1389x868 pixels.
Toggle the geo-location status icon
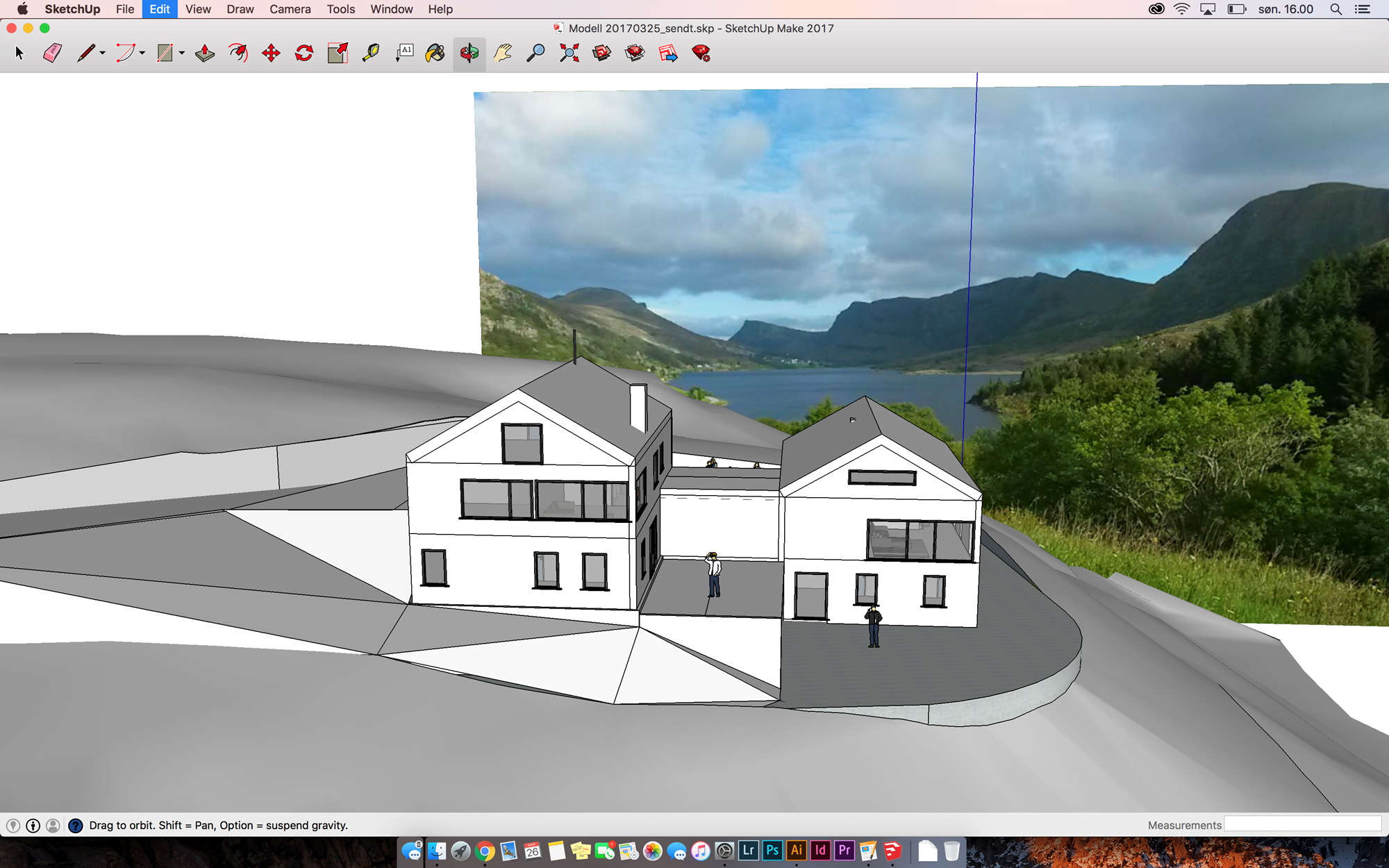(x=13, y=826)
